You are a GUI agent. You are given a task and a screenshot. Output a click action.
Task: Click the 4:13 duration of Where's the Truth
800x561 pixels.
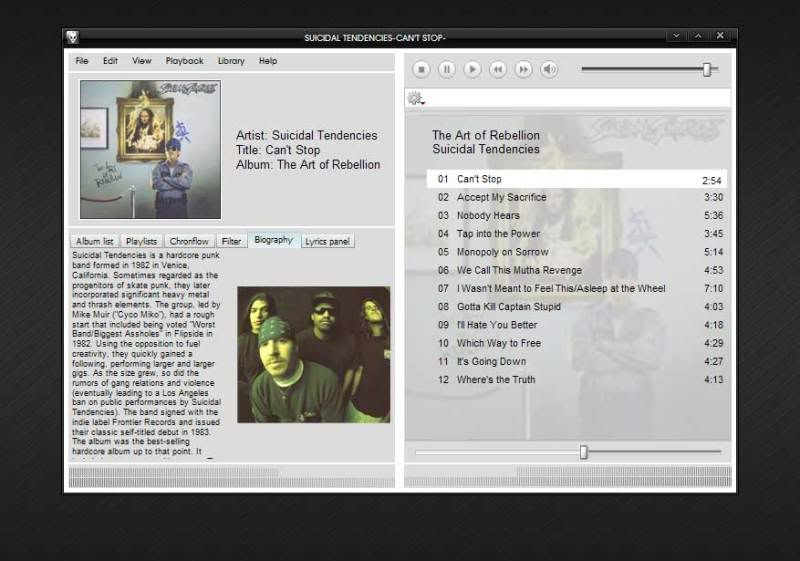pos(714,379)
